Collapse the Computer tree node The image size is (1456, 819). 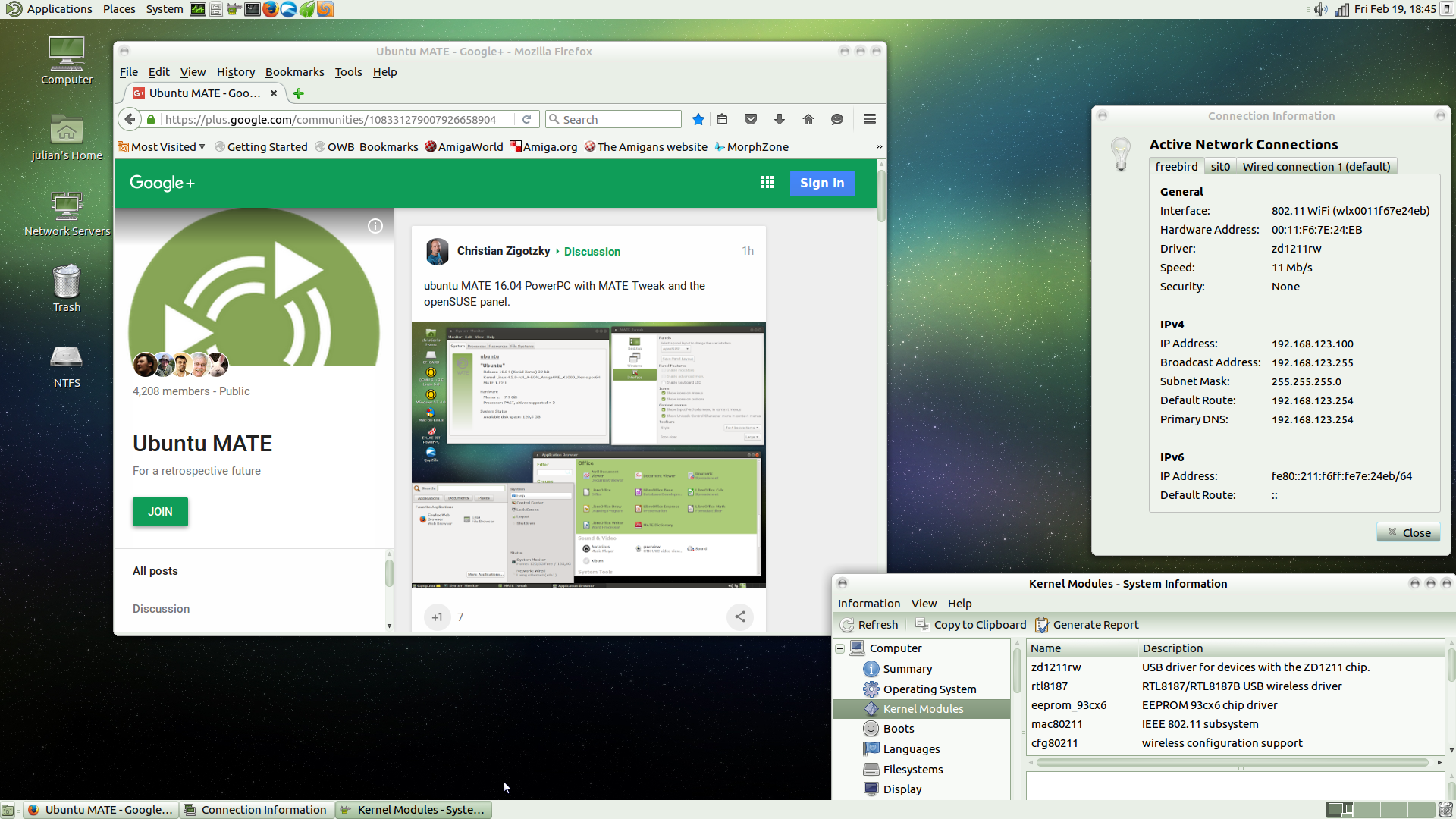coord(840,648)
